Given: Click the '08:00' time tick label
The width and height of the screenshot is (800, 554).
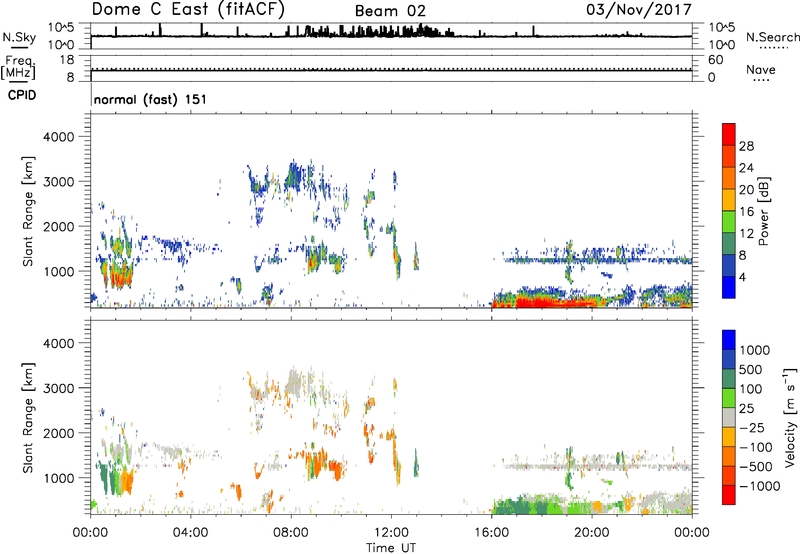Looking at the screenshot, I should (x=291, y=533).
